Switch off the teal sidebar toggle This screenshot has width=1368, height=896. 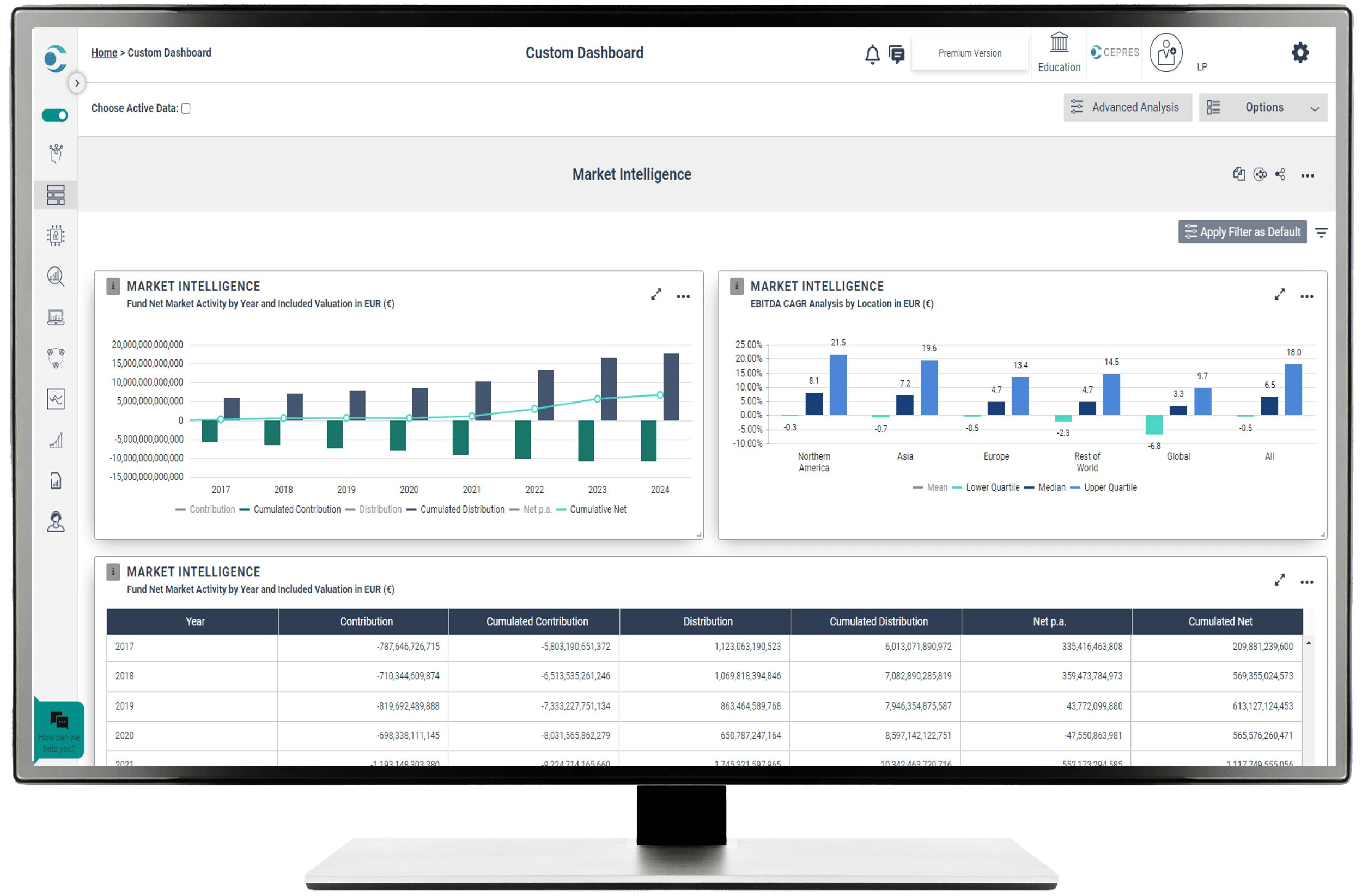(x=55, y=115)
